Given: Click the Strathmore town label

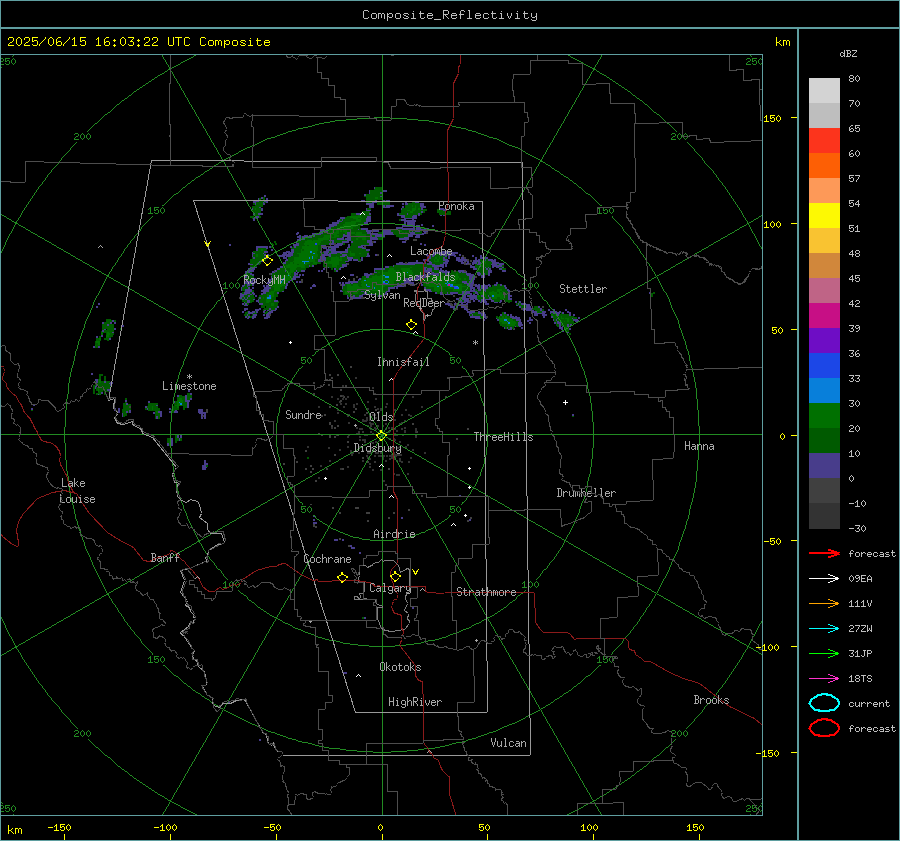Looking at the screenshot, I should click(486, 592).
